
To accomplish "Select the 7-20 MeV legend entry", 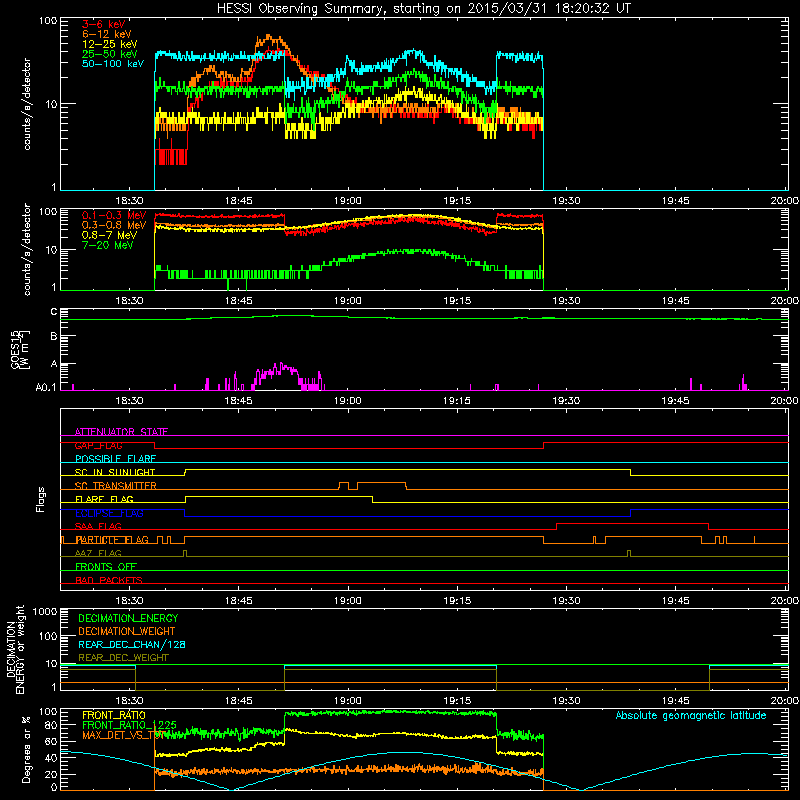I will (x=108, y=245).
